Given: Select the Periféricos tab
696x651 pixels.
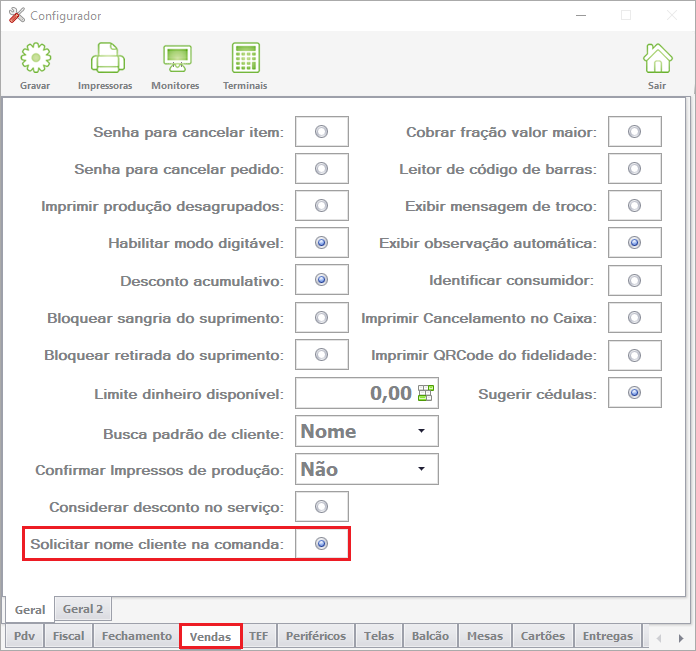Looking at the screenshot, I should 316,636.
